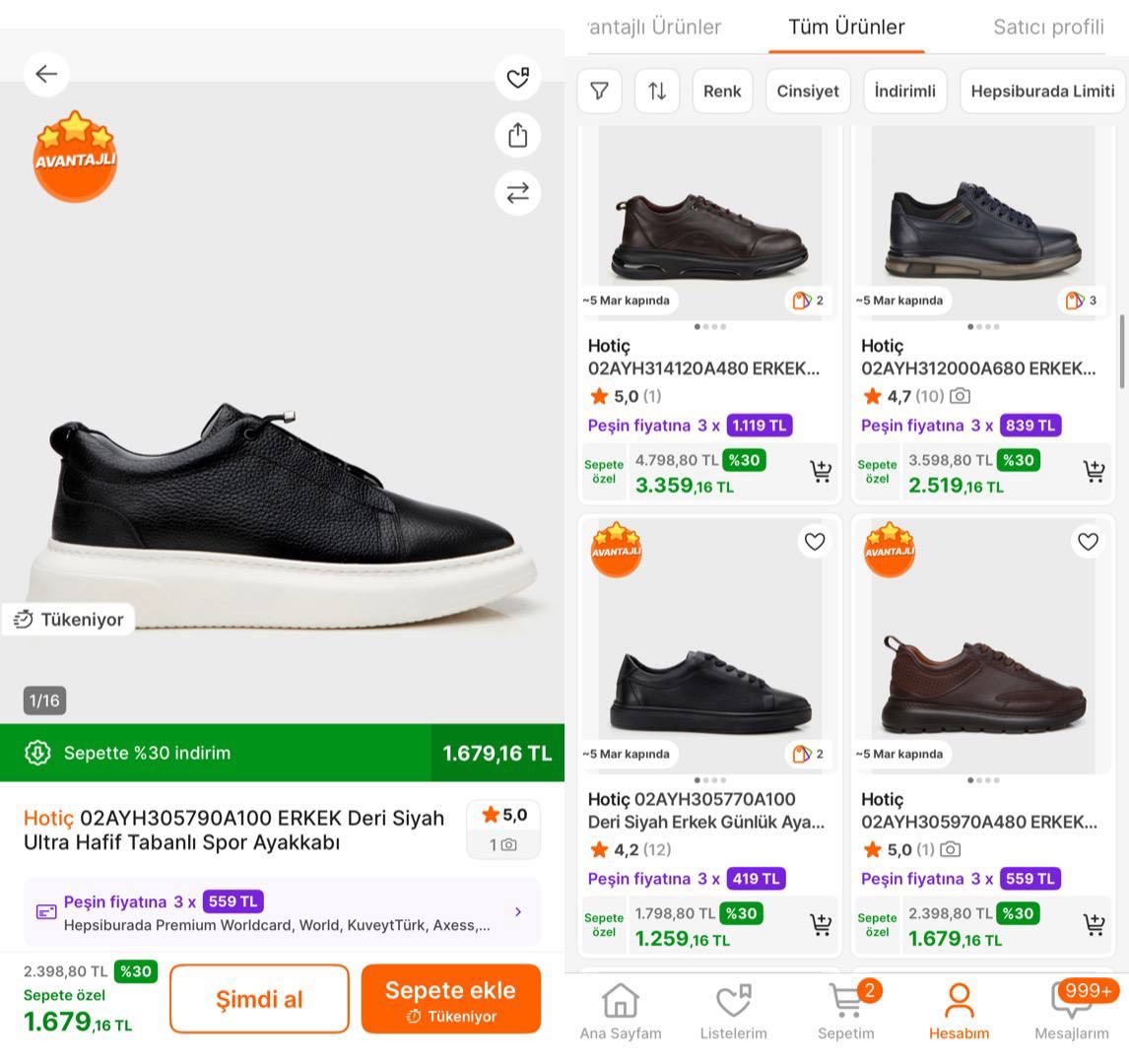The width and height of the screenshot is (1129, 1064).
Task: Open the sort arrows icon
Action: point(657,91)
